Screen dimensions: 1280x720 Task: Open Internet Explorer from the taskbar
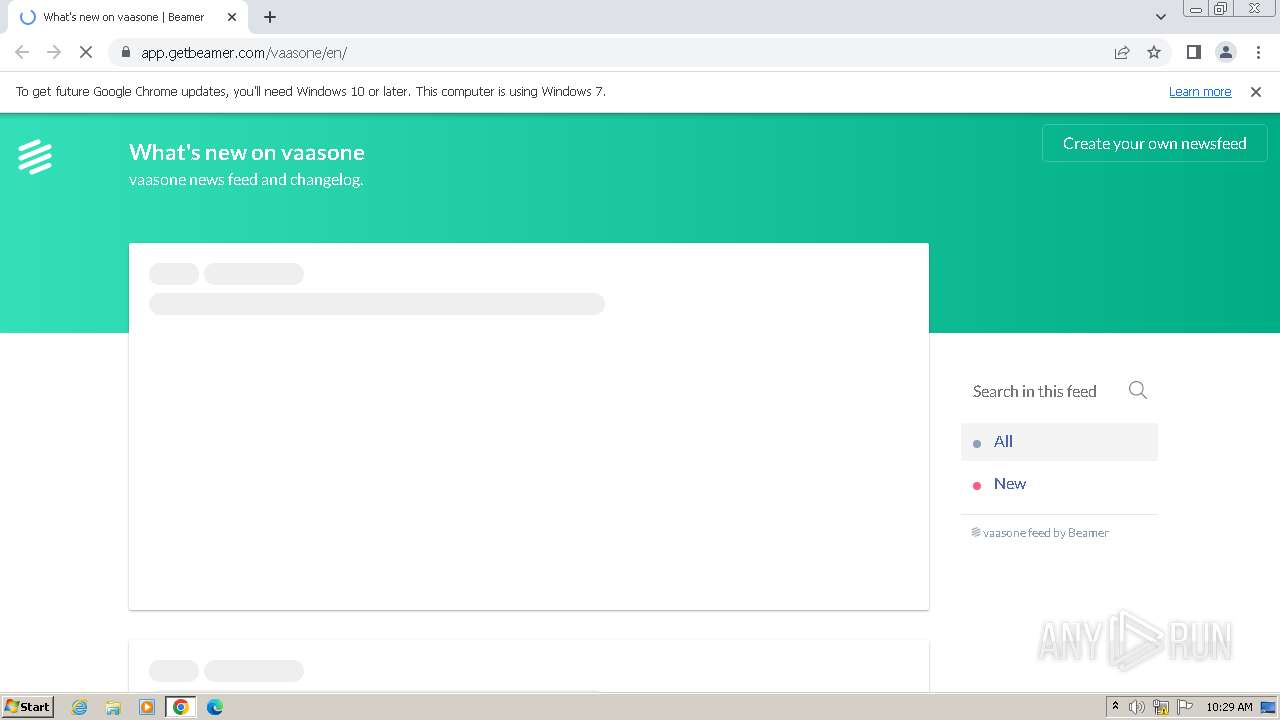80,707
